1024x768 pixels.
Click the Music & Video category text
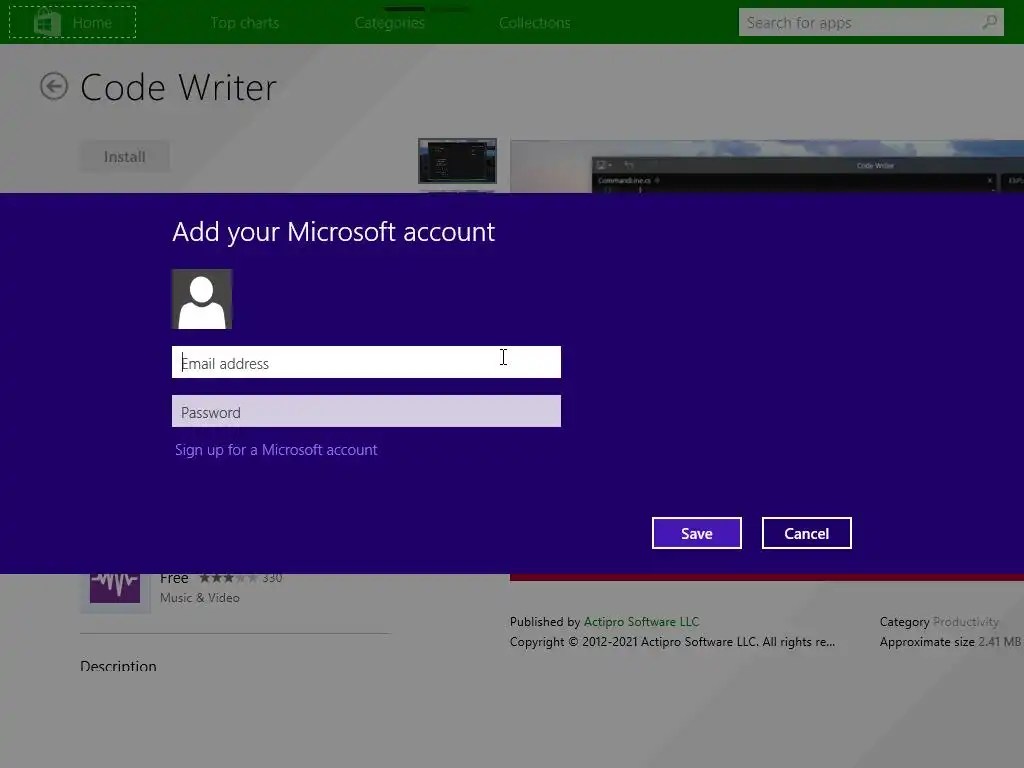(200, 598)
